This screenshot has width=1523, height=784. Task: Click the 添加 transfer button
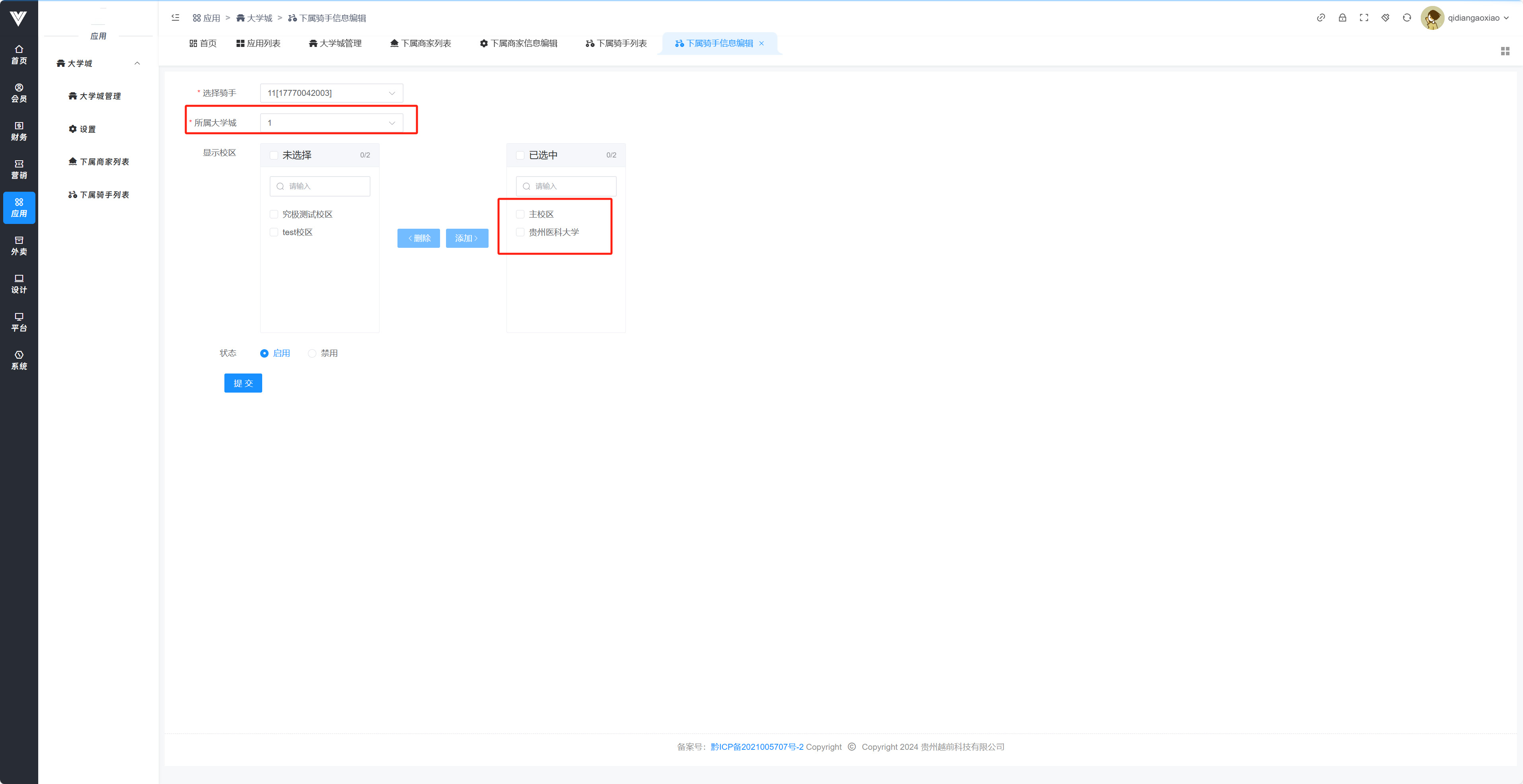click(x=466, y=238)
